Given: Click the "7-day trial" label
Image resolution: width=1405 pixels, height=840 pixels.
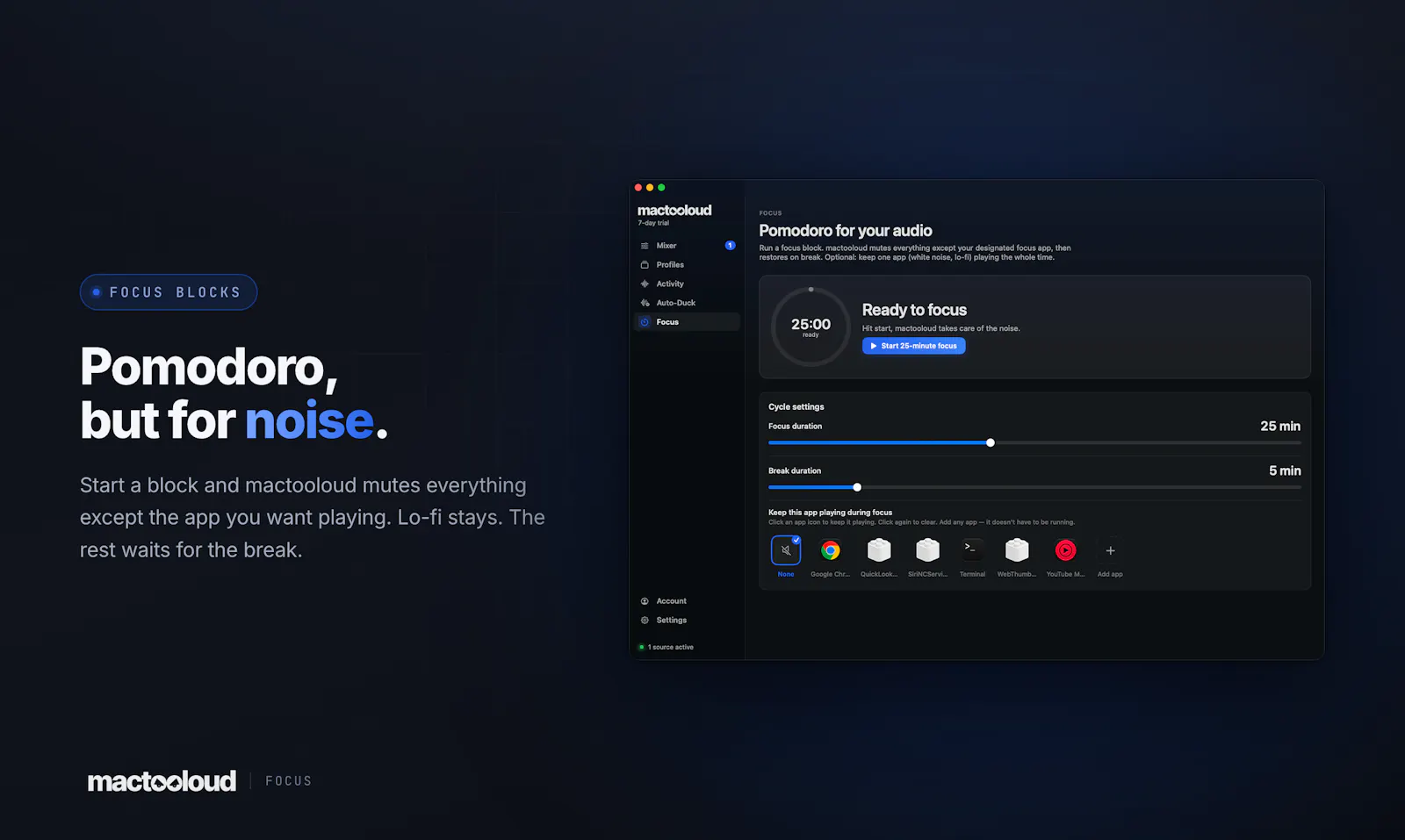Looking at the screenshot, I should [x=653, y=223].
